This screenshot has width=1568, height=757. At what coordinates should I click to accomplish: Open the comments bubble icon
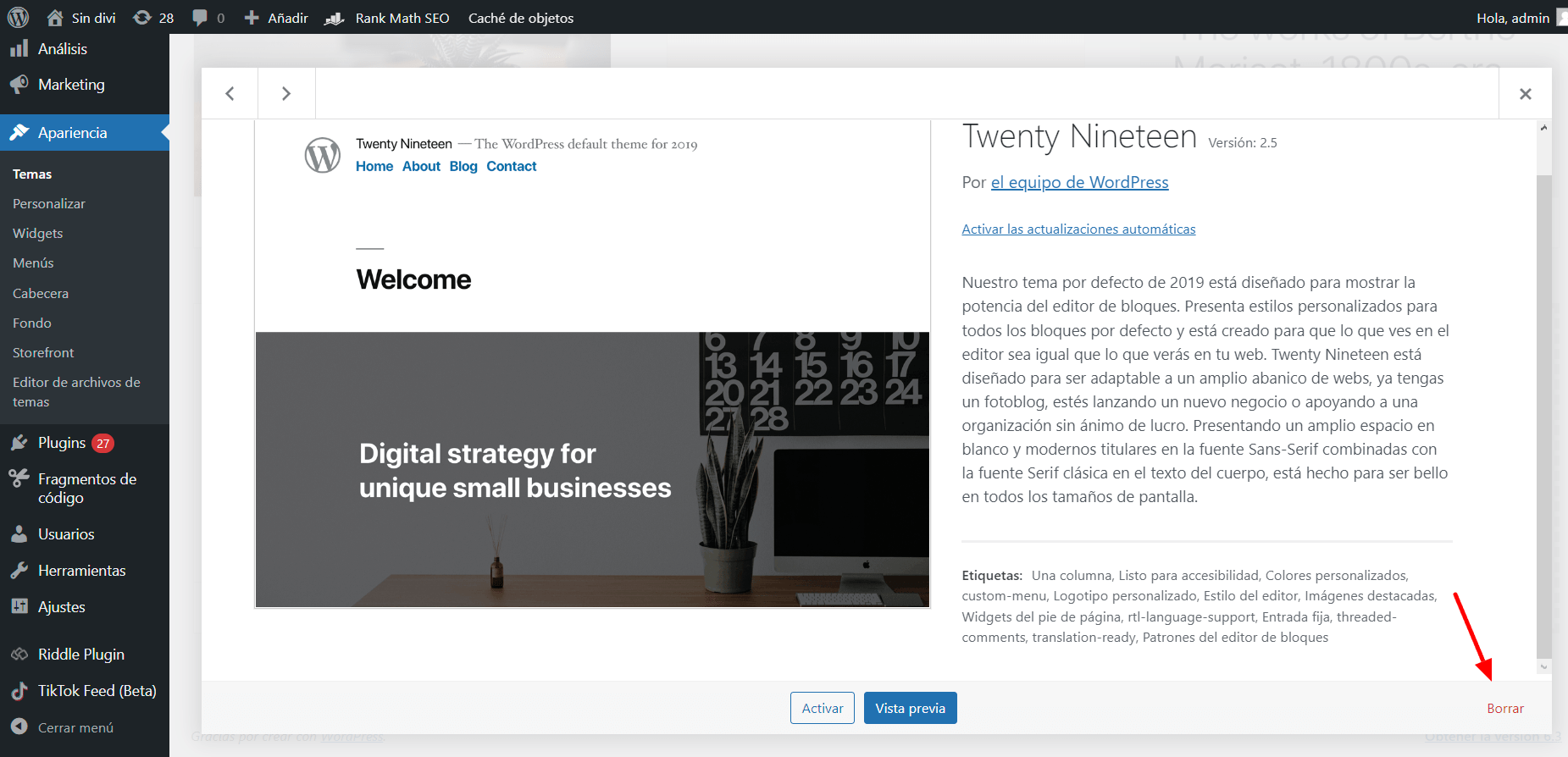click(208, 18)
